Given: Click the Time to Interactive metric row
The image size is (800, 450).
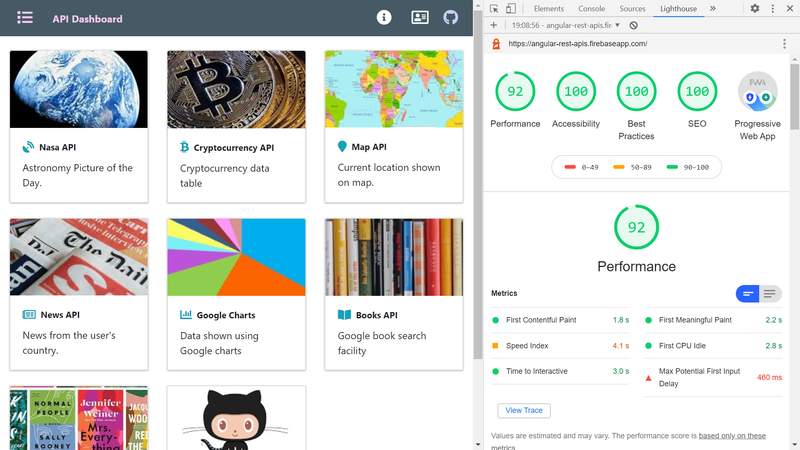Looking at the screenshot, I should [x=560, y=371].
